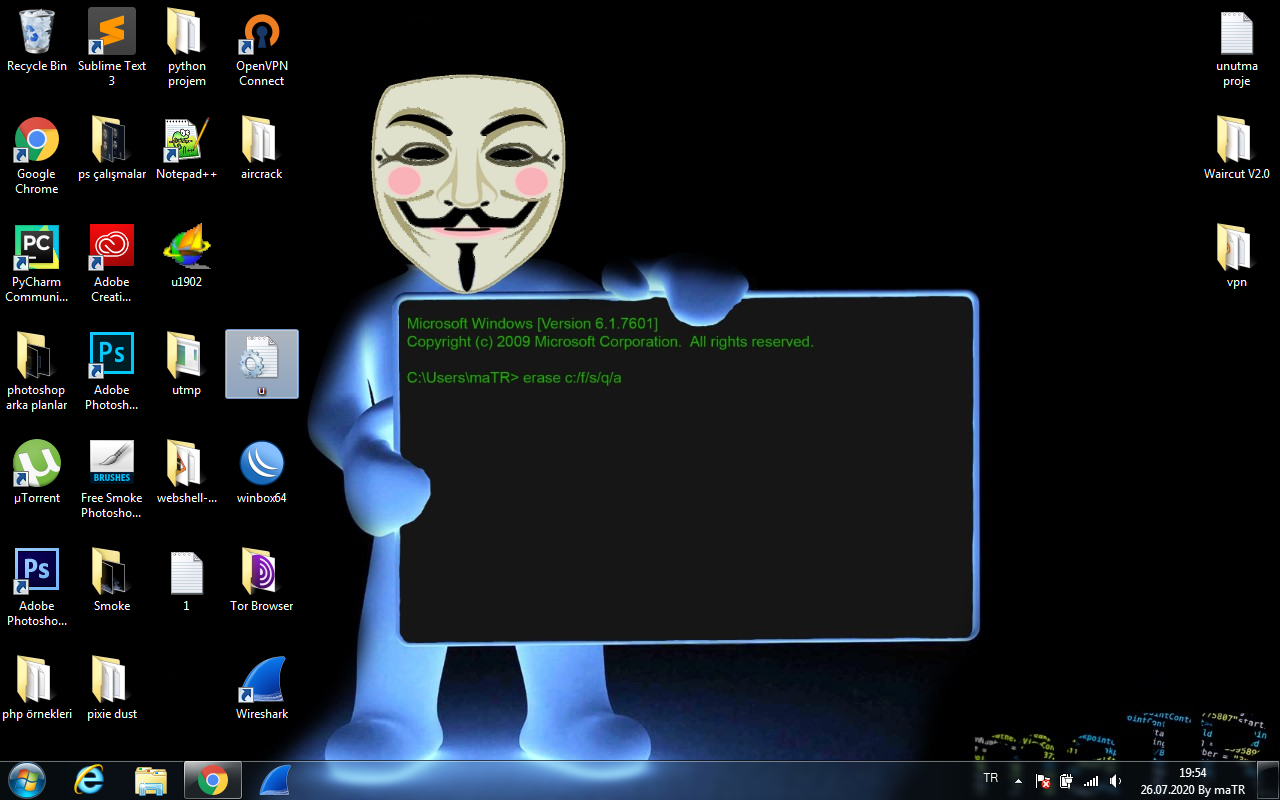
Task: Open Wireshark from the taskbar
Action: click(x=273, y=780)
